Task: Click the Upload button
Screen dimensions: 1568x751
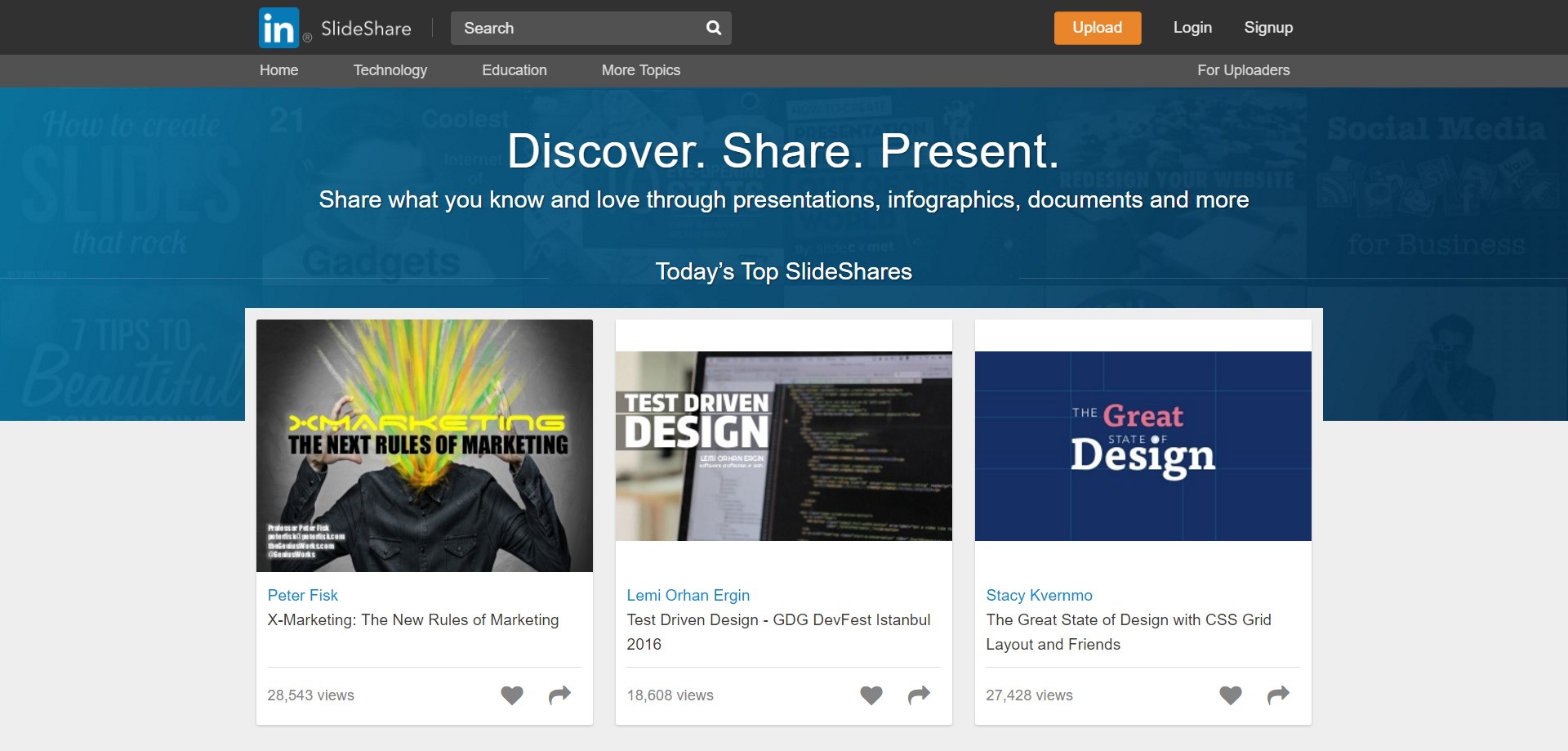Action: 1097,27
